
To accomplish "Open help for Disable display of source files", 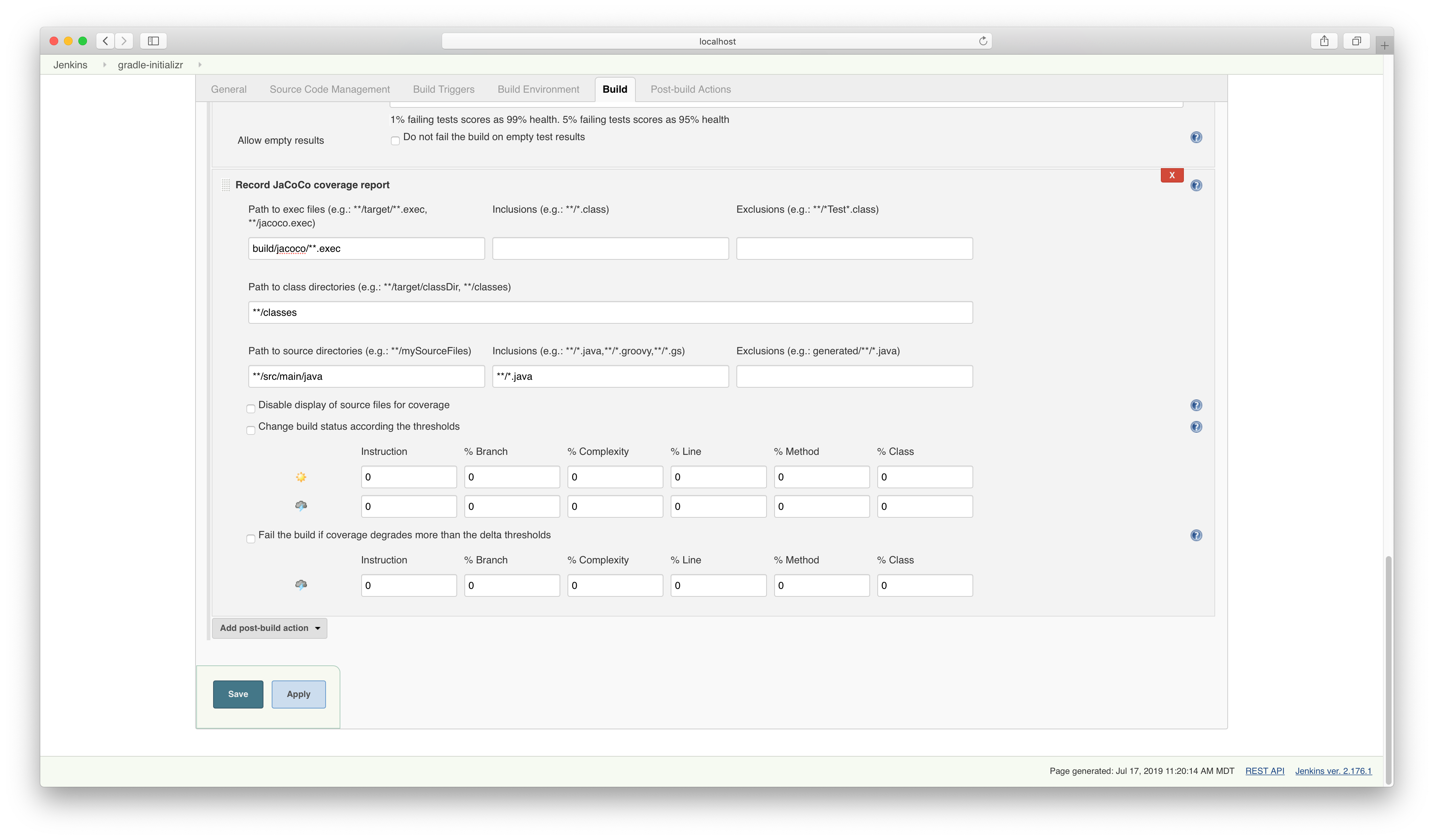I will (x=1196, y=405).
